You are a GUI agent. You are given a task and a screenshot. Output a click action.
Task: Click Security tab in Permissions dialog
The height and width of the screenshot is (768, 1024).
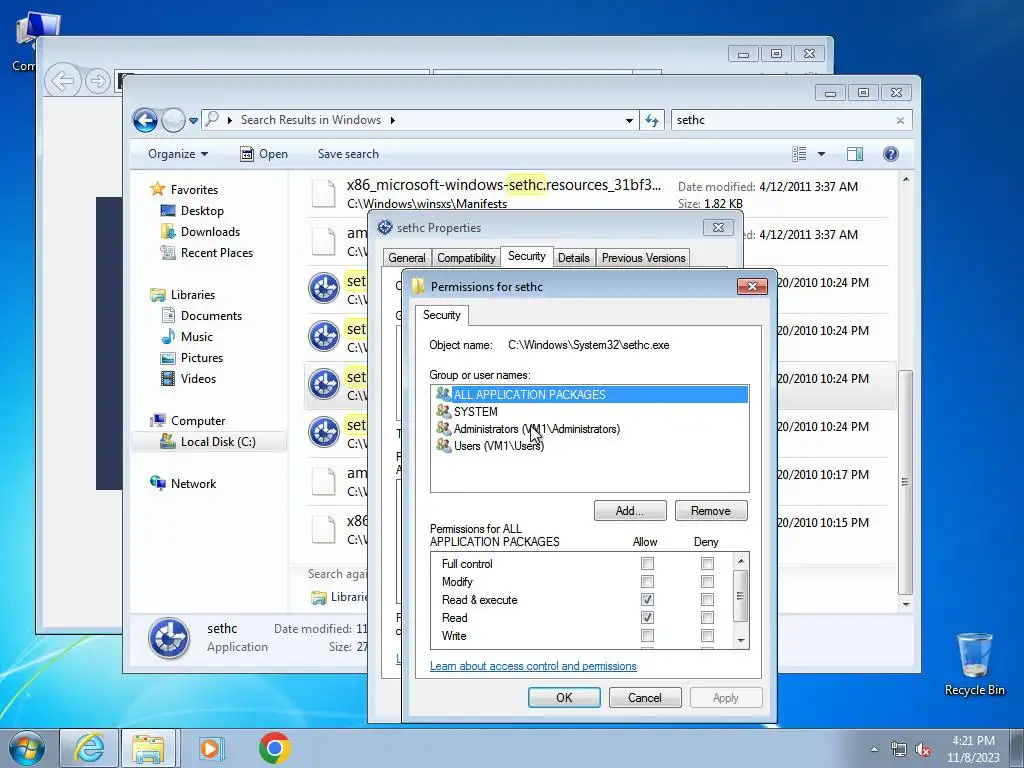441,315
